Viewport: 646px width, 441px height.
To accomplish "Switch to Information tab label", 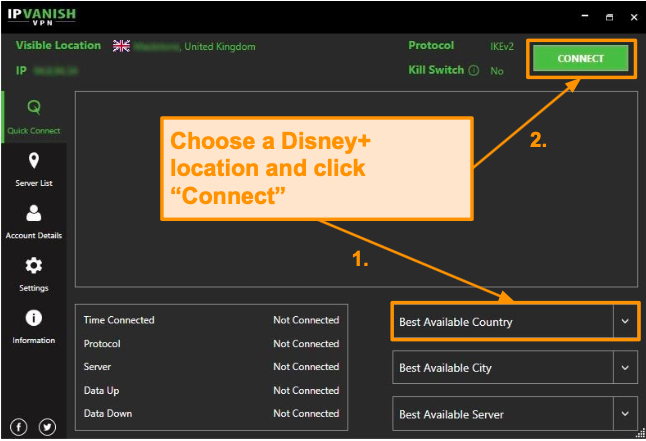I will (x=34, y=340).
